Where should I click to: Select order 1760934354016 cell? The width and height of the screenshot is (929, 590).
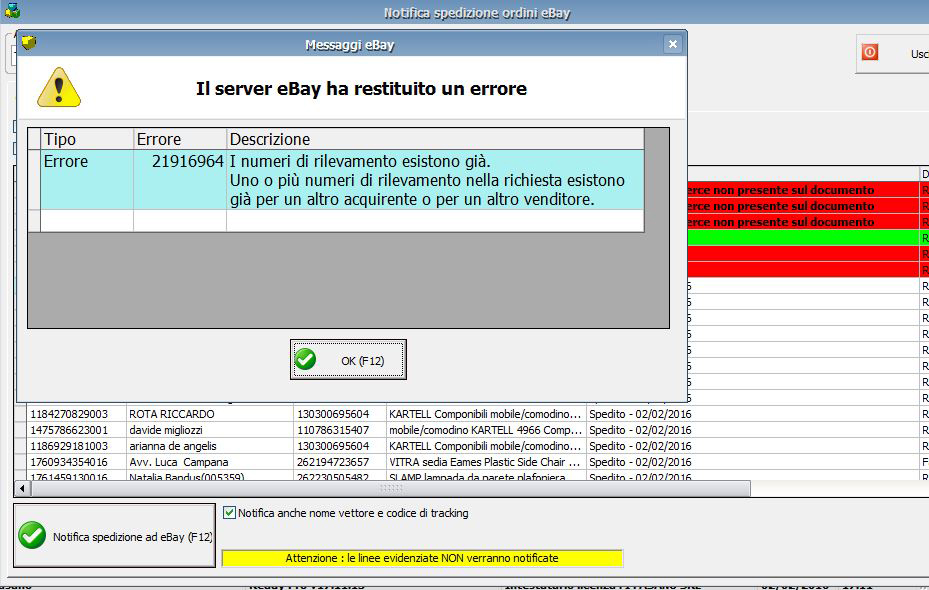pyautogui.click(x=77, y=461)
